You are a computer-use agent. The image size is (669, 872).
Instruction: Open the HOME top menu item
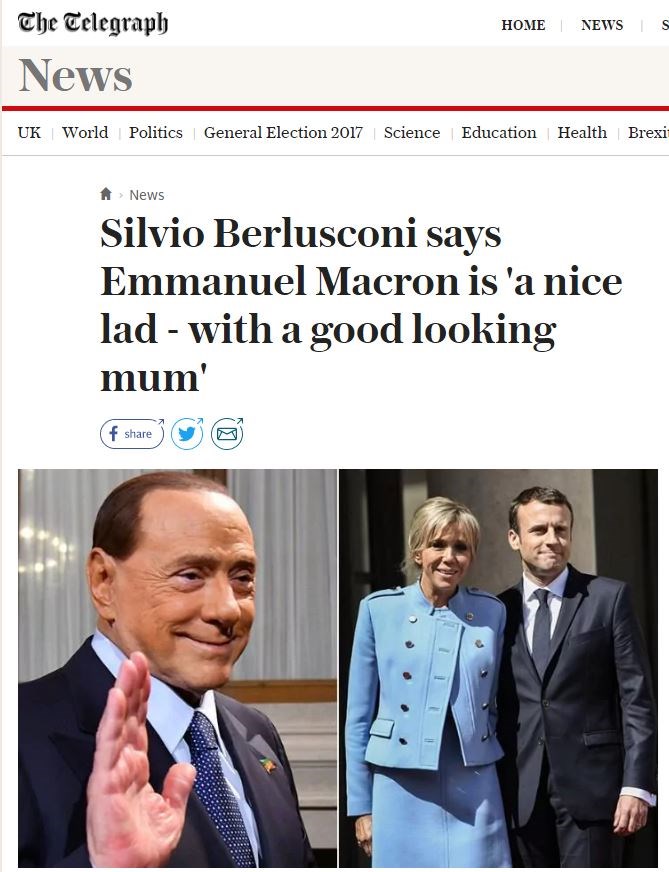pyautogui.click(x=523, y=25)
